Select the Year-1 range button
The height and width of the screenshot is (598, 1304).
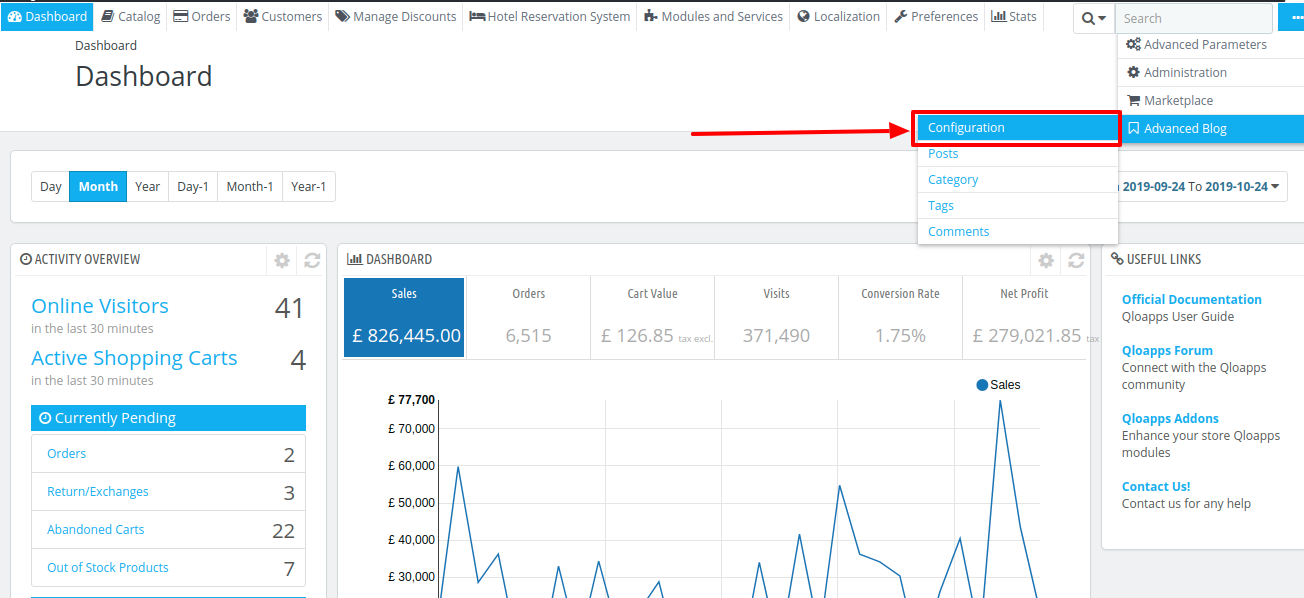tap(308, 187)
